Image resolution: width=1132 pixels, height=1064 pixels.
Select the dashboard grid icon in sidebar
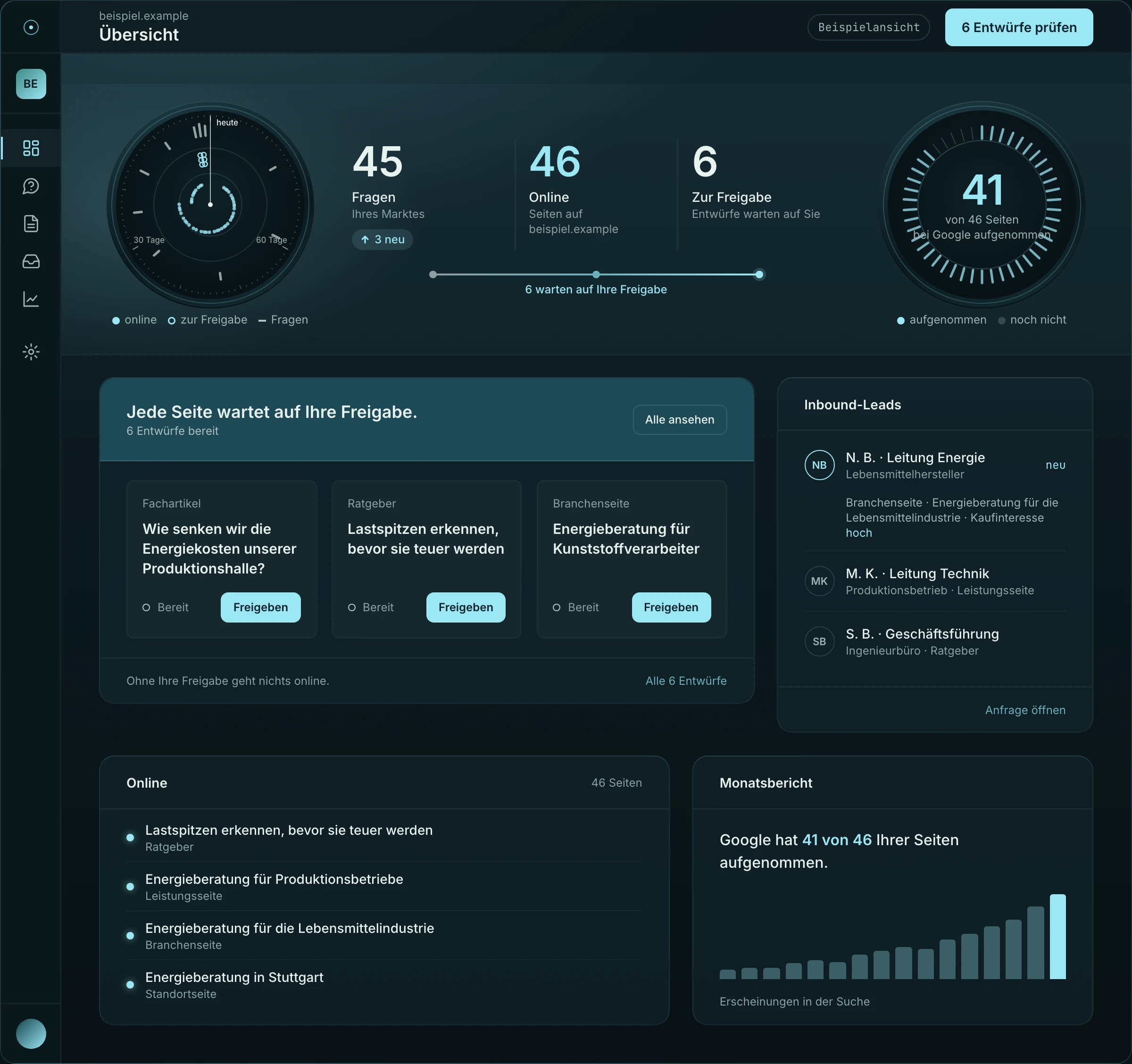pyautogui.click(x=31, y=148)
